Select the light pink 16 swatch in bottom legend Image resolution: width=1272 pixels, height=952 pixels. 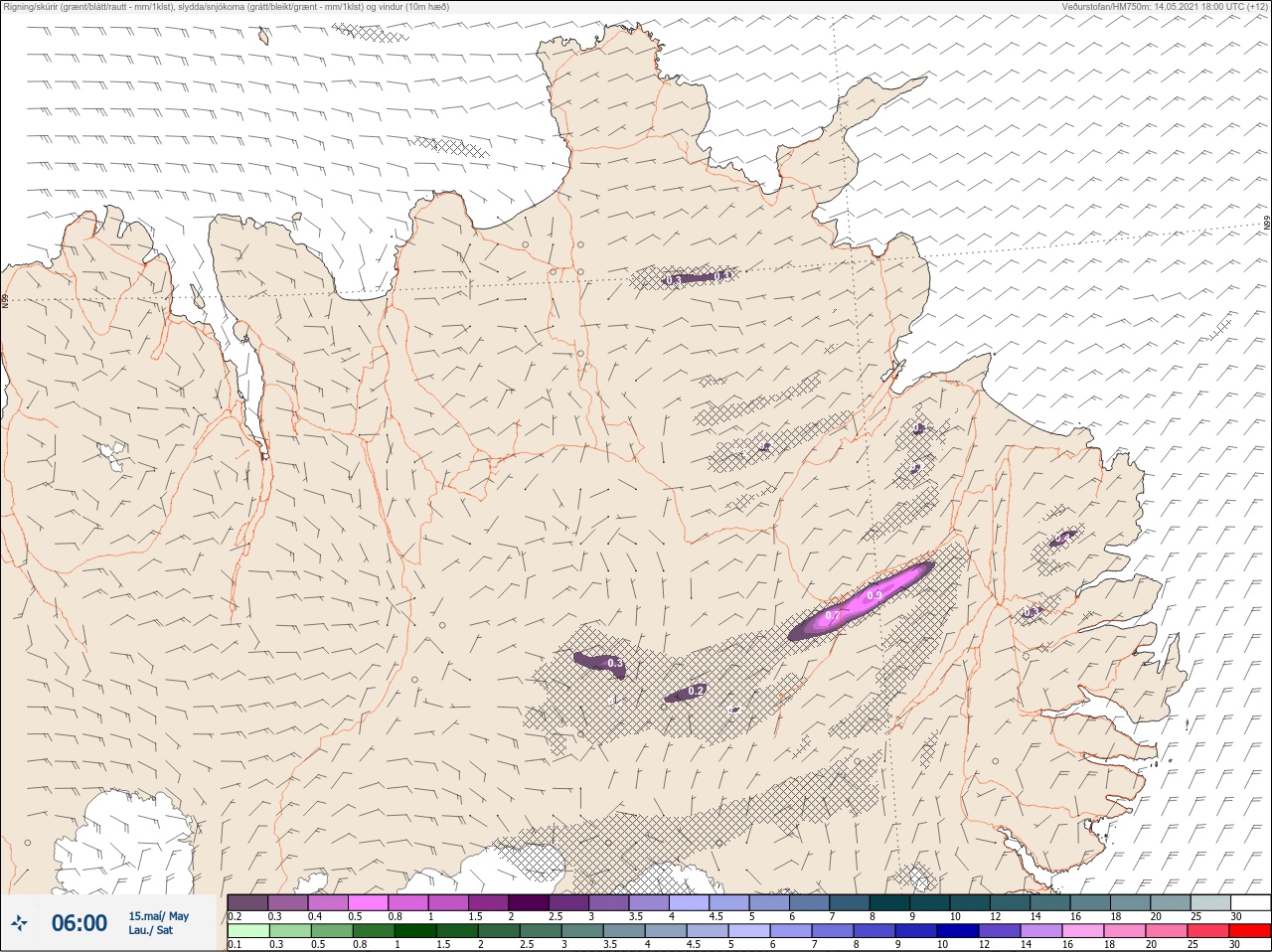[x=1081, y=931]
